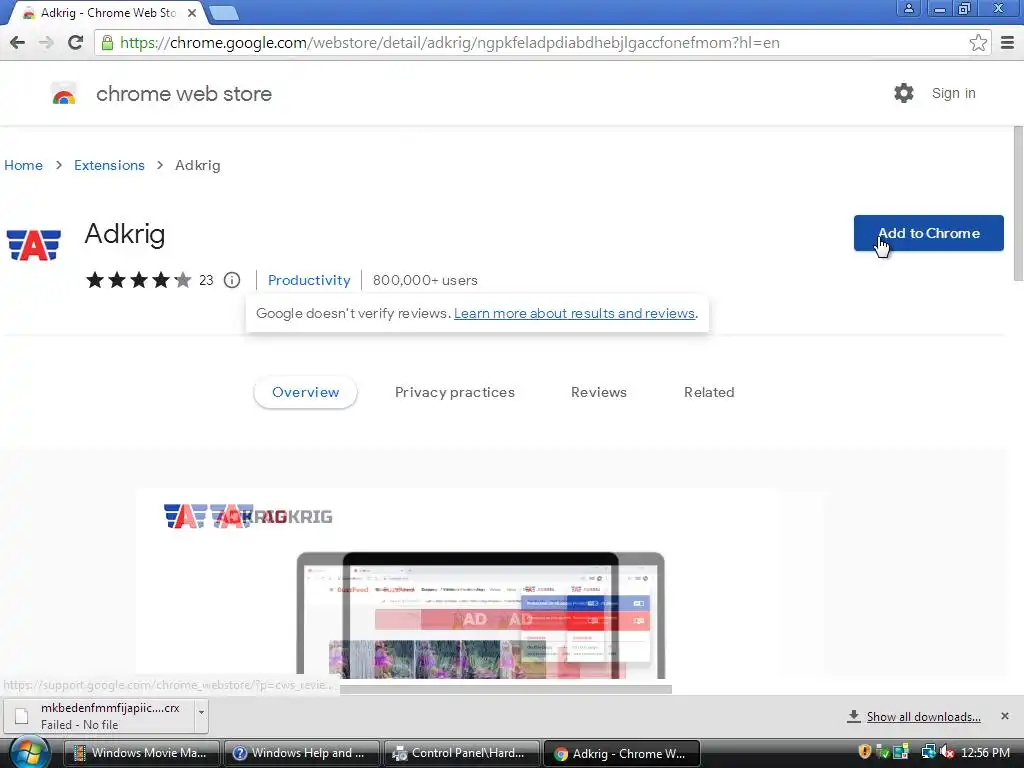
Task: Select the Adkrig Chrome Web Store browser tab
Action: [x=108, y=13]
